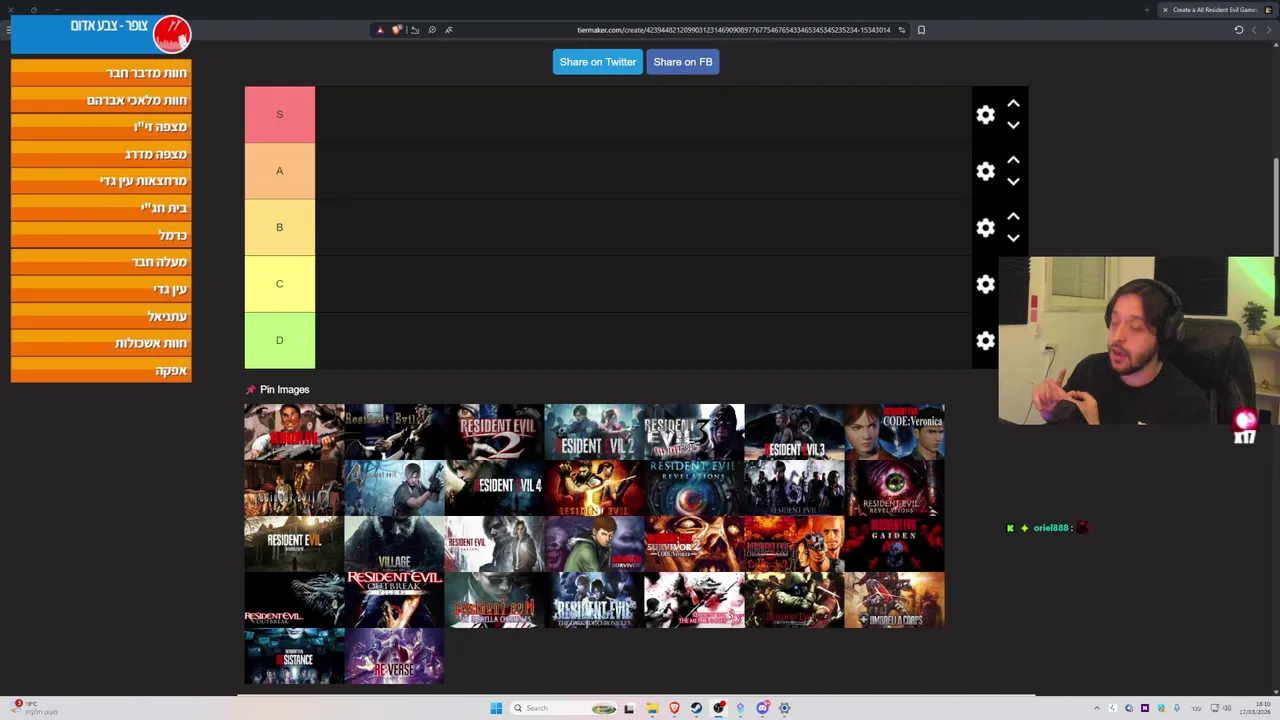This screenshot has height=720, width=1280.
Task: Select alert area חוות מלאכי אברהם
Action: coord(101,100)
